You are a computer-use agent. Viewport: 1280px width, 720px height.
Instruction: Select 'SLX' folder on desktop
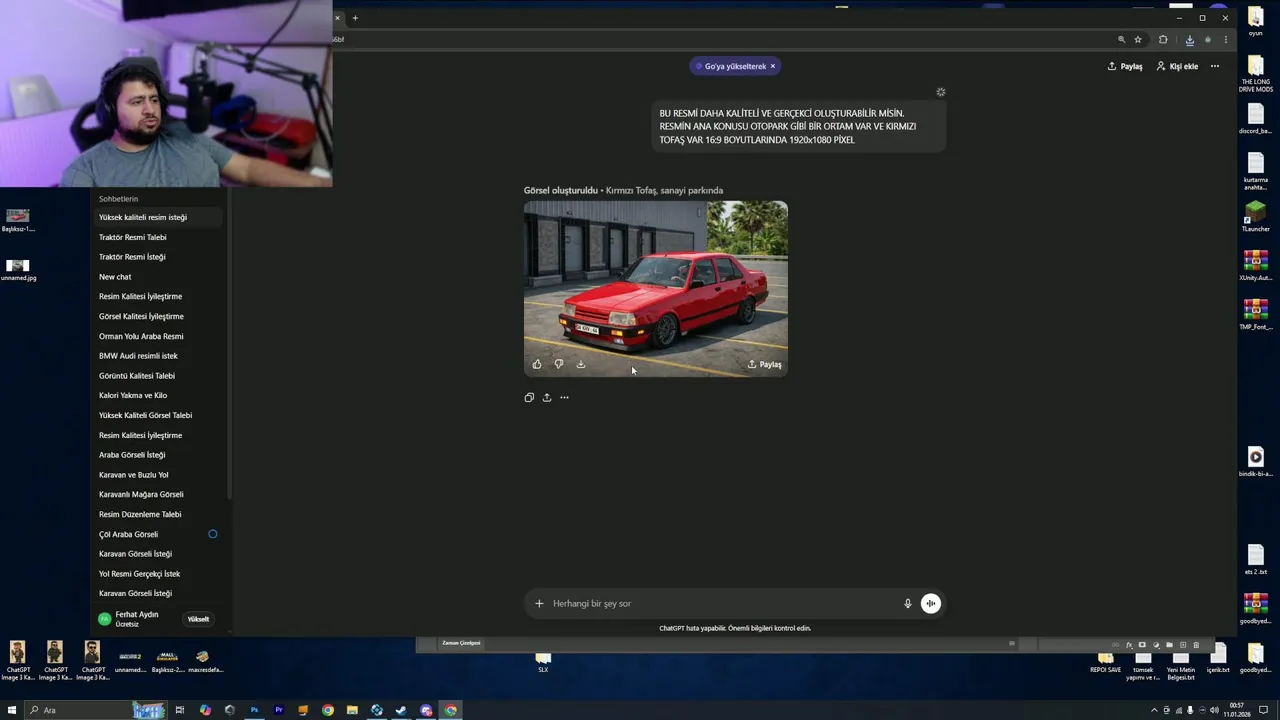[x=543, y=662]
